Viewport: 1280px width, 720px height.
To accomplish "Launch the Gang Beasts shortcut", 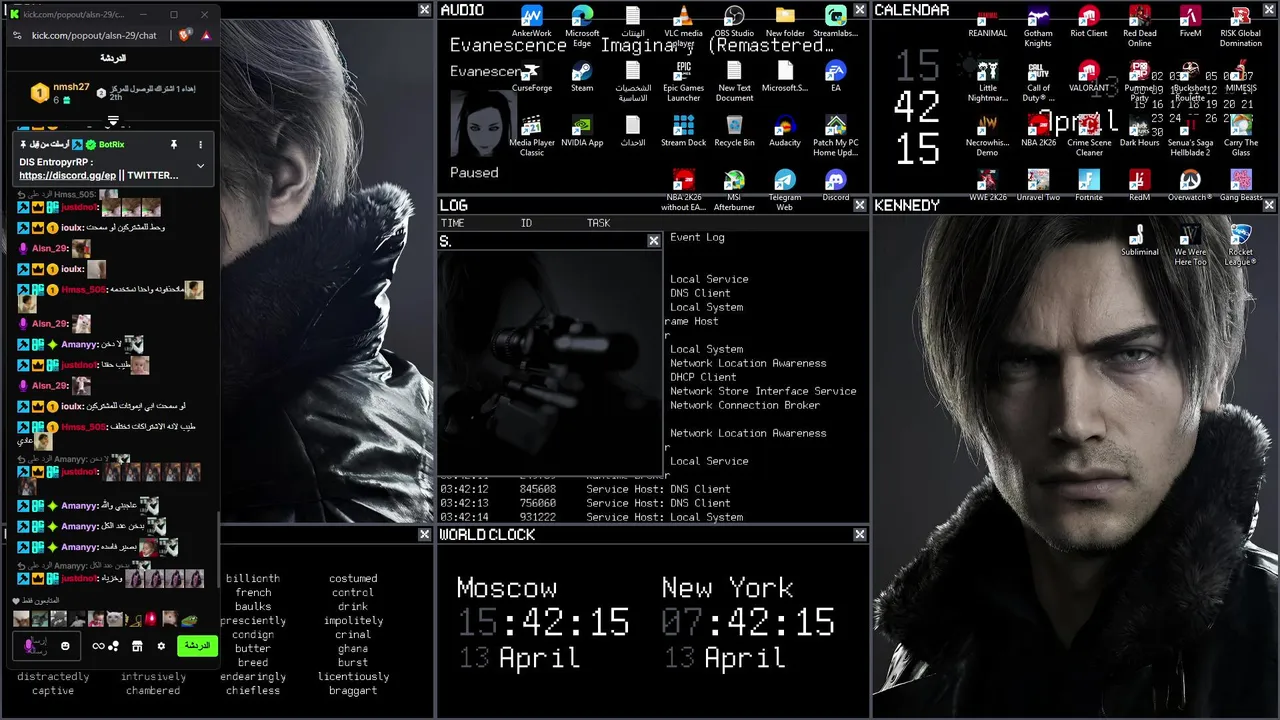I will pos(1241,186).
